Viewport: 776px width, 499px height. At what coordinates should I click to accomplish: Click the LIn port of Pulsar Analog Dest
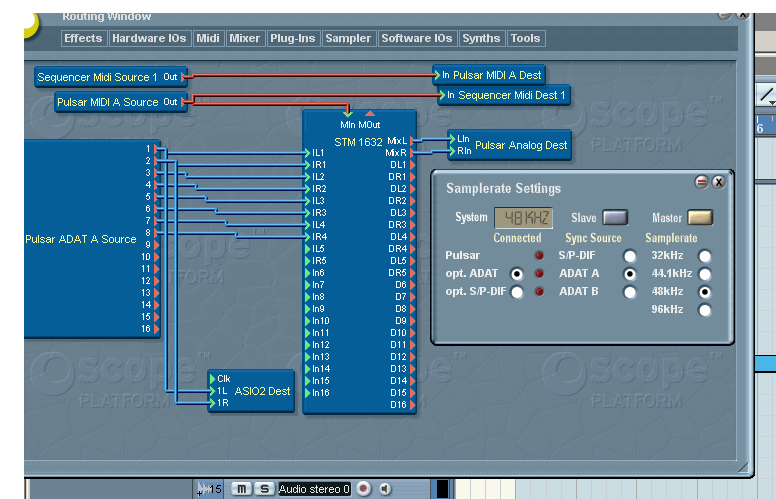click(x=452, y=139)
